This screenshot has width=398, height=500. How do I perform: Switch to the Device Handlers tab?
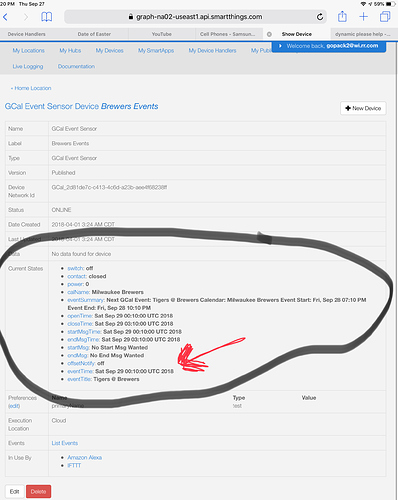[x=27, y=34]
